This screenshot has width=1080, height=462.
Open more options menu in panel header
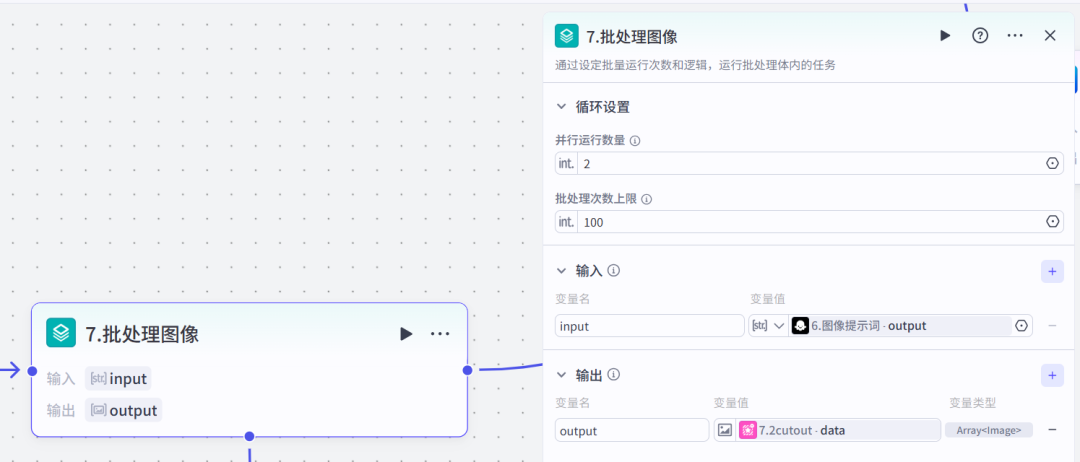[x=1015, y=36]
